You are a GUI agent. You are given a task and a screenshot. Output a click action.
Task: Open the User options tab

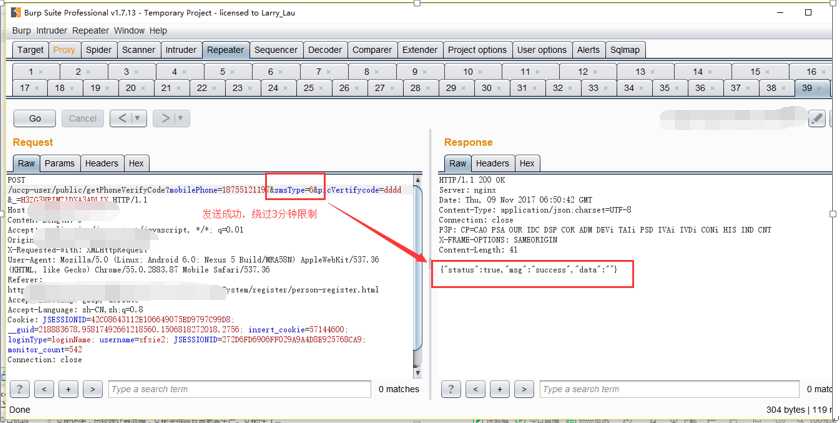[x=542, y=50]
